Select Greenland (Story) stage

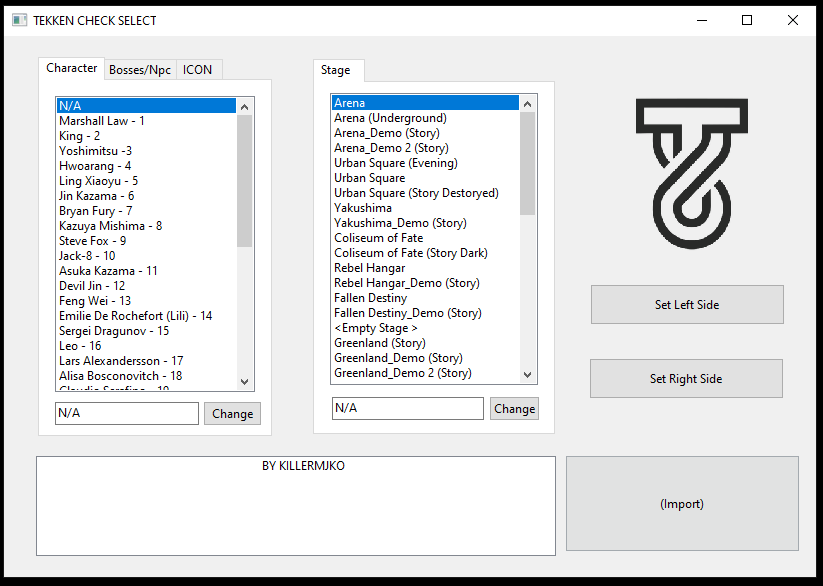(x=426, y=343)
